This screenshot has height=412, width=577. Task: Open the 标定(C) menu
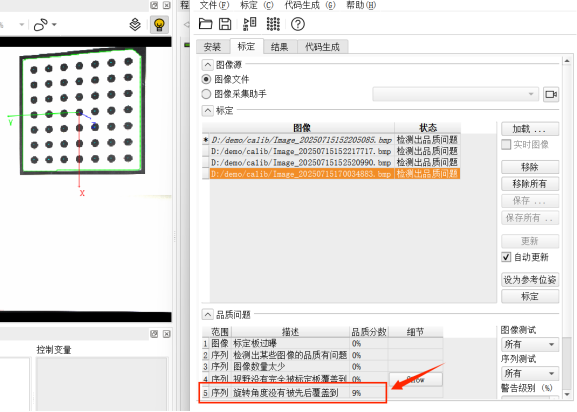click(x=257, y=5)
